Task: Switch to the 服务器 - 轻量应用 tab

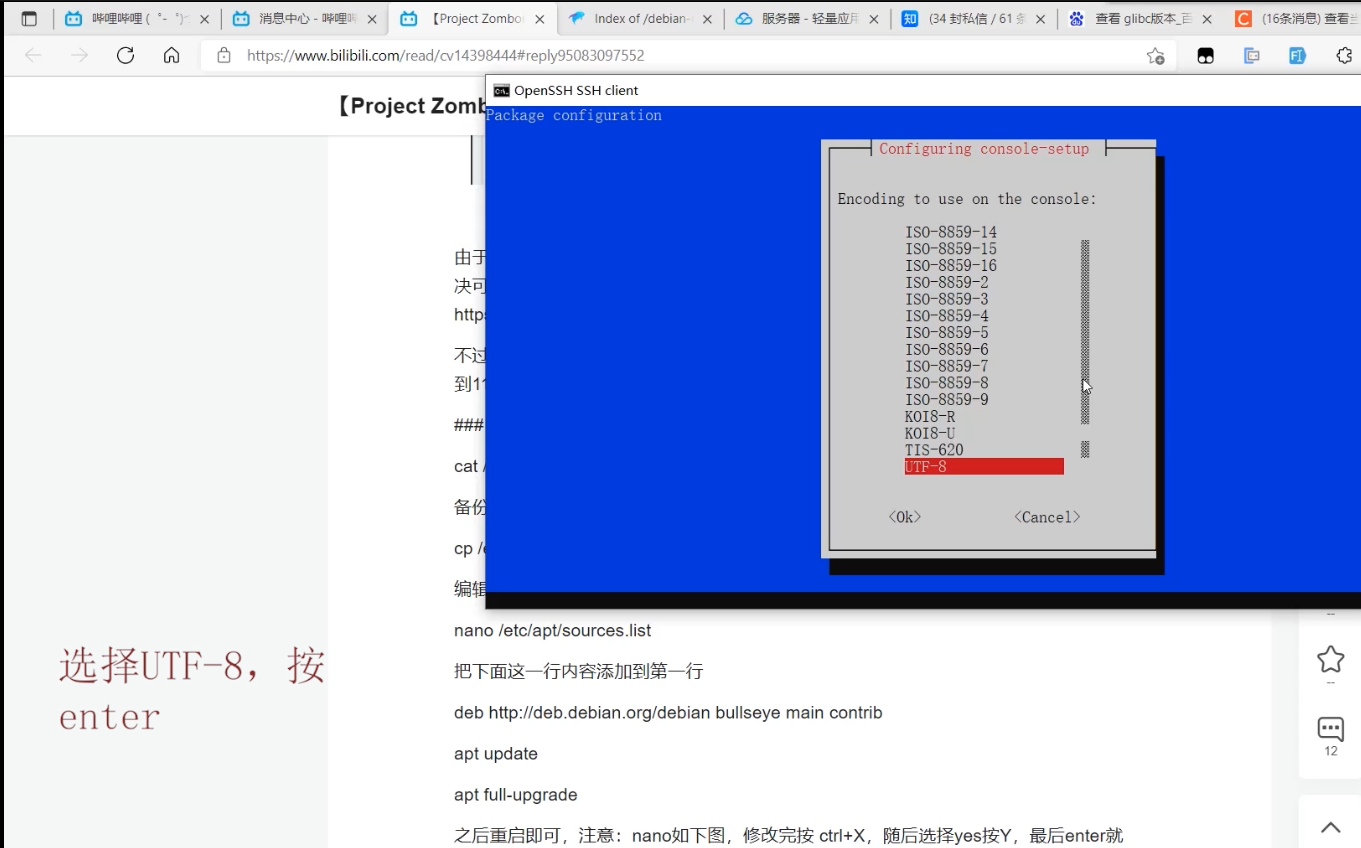Action: (807, 18)
